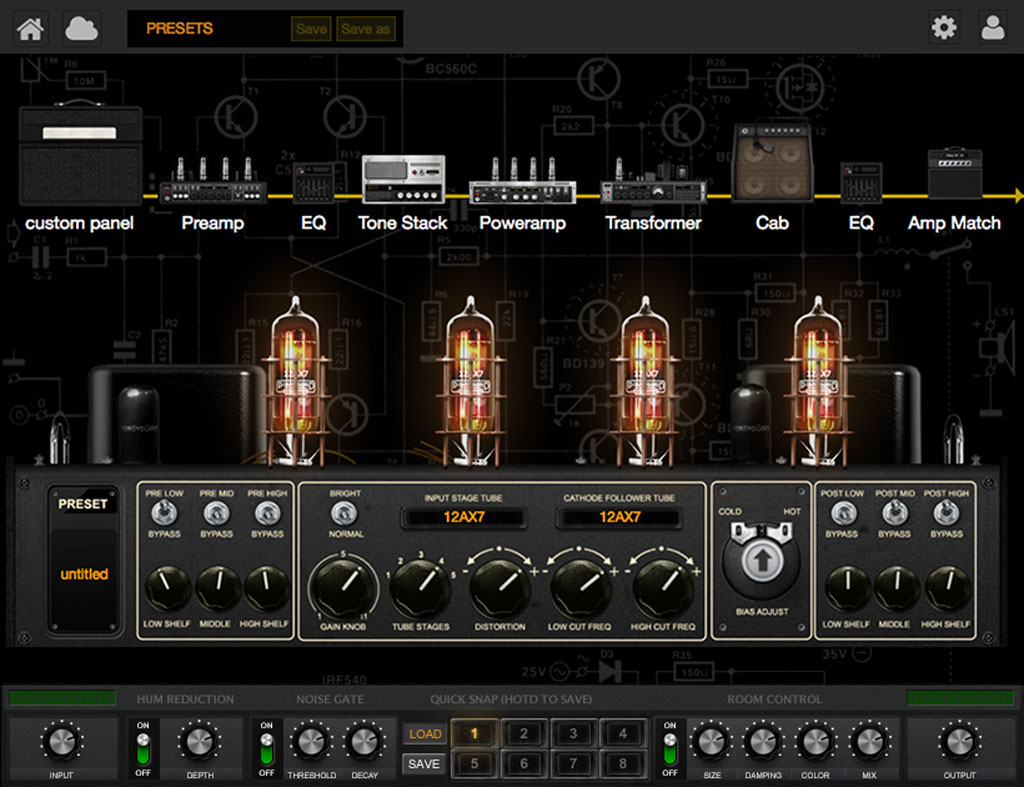Screen dimensions: 1024x787
Task: Switch to the custom panel tab
Action: tap(79, 155)
